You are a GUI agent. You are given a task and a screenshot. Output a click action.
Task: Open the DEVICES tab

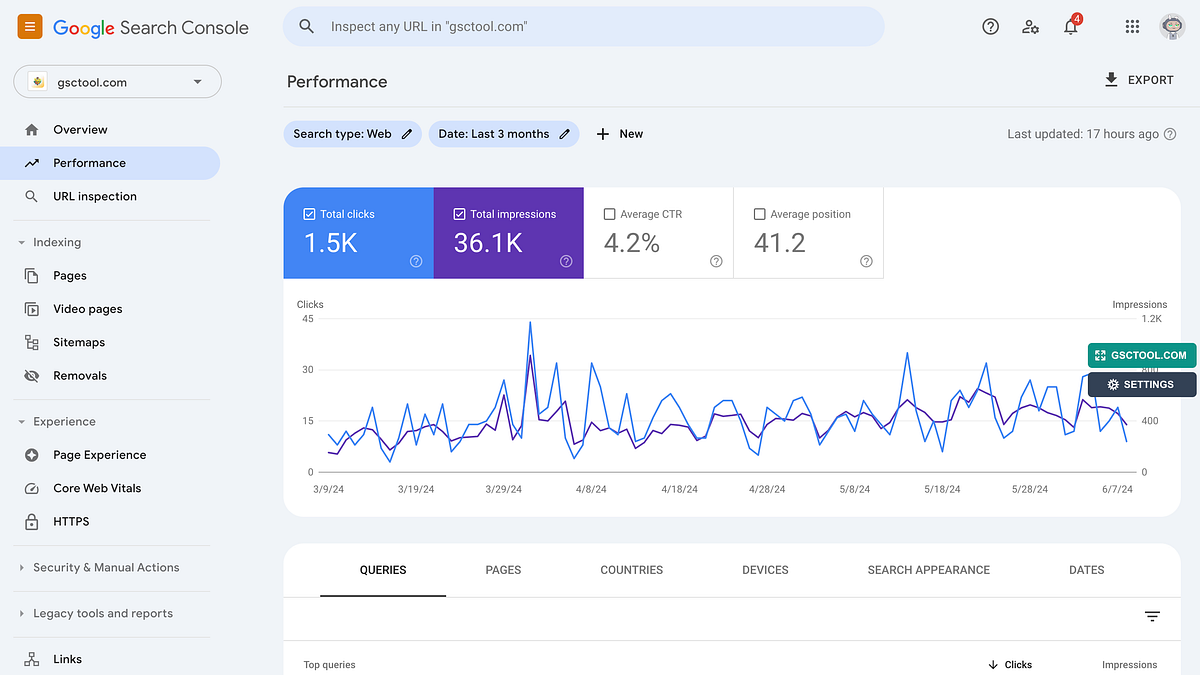(x=765, y=570)
